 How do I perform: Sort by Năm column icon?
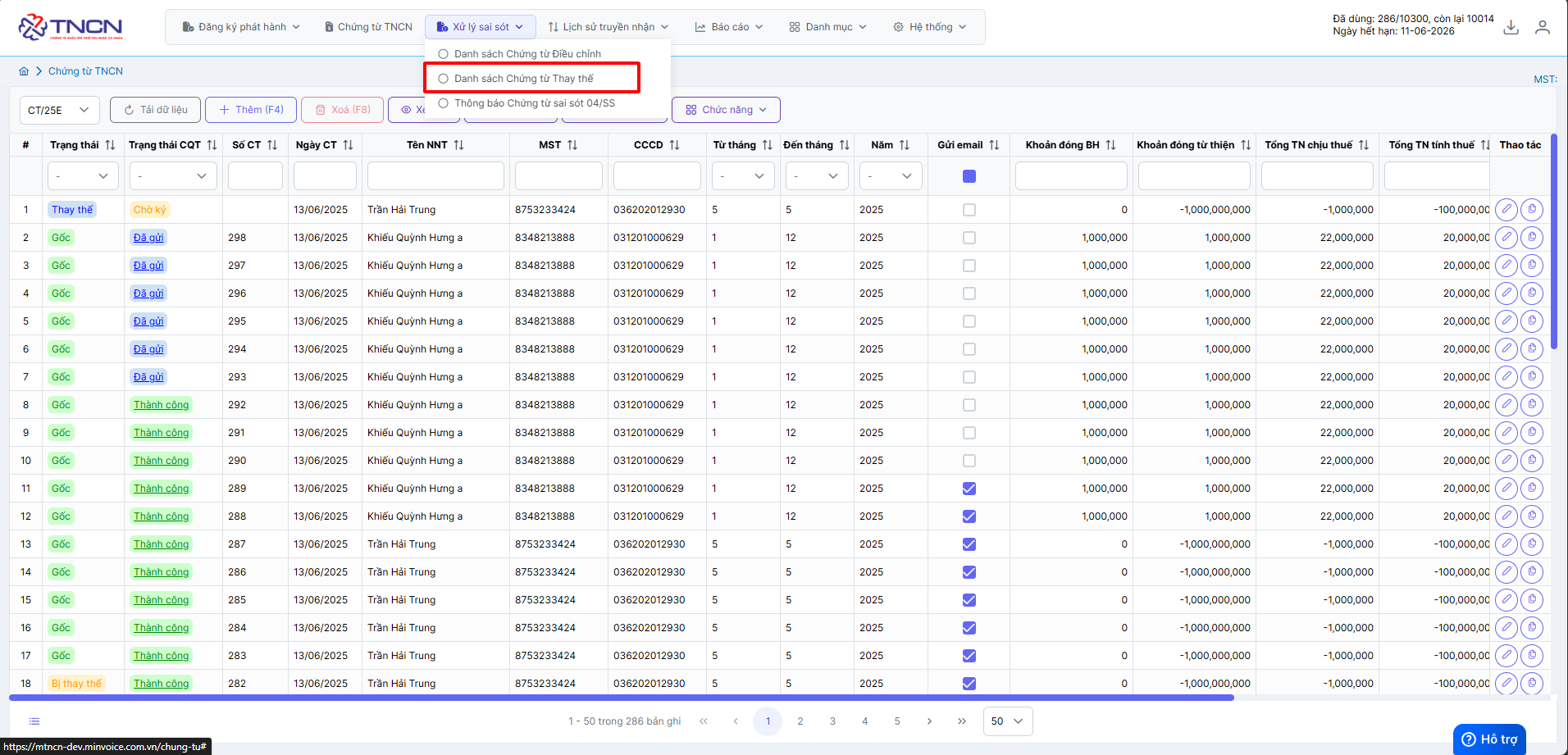[905, 145]
